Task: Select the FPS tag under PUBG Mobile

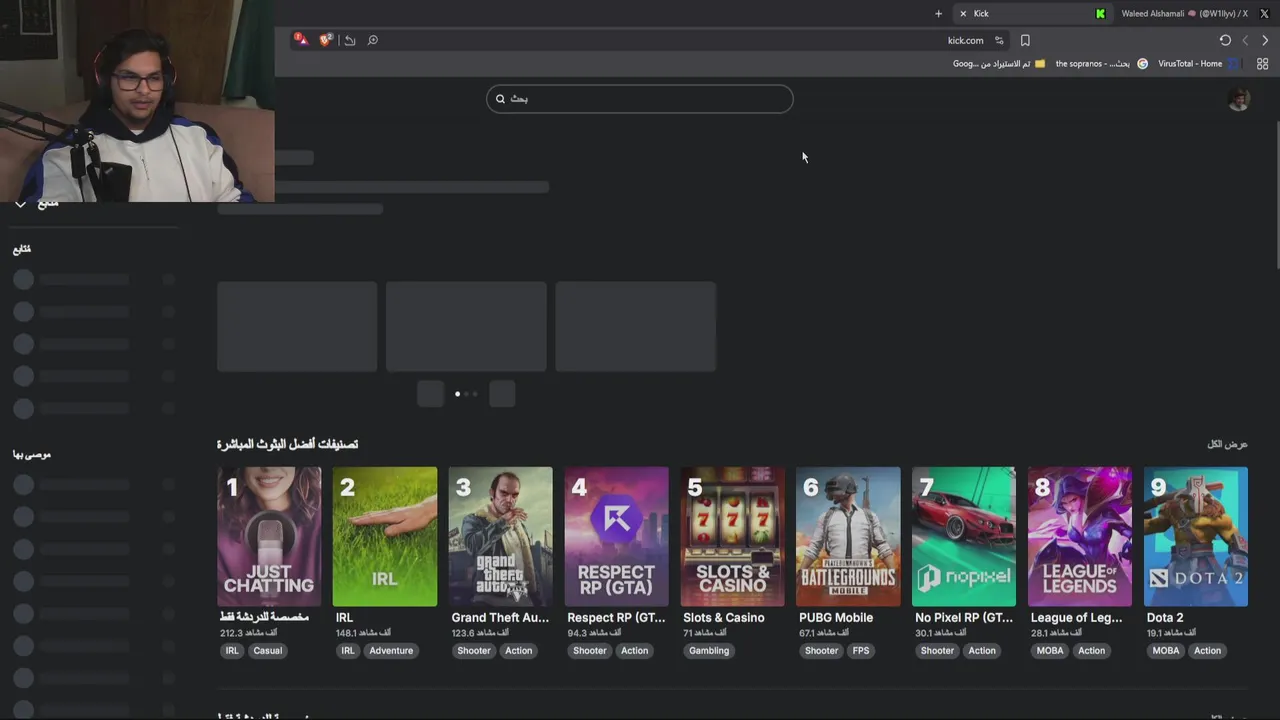Action: click(861, 650)
